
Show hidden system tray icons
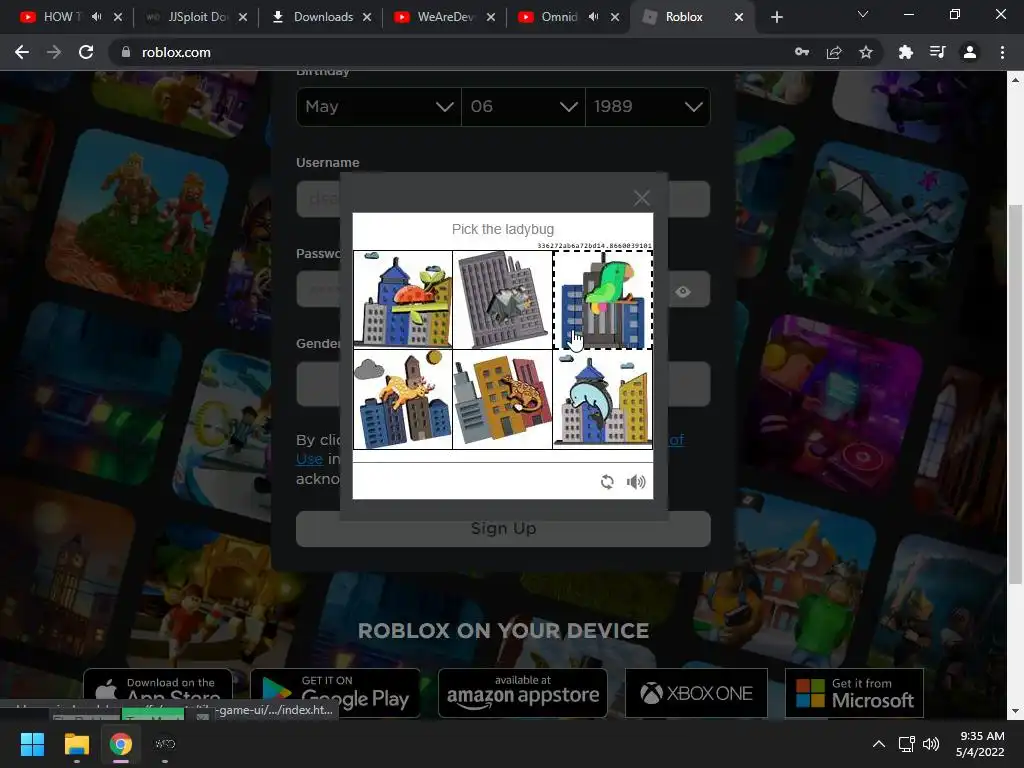(879, 744)
